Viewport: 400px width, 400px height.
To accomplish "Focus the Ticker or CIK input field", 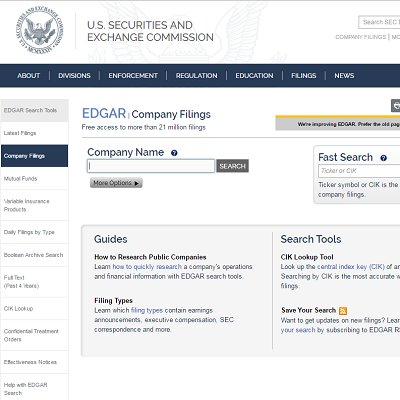I will click(x=359, y=171).
